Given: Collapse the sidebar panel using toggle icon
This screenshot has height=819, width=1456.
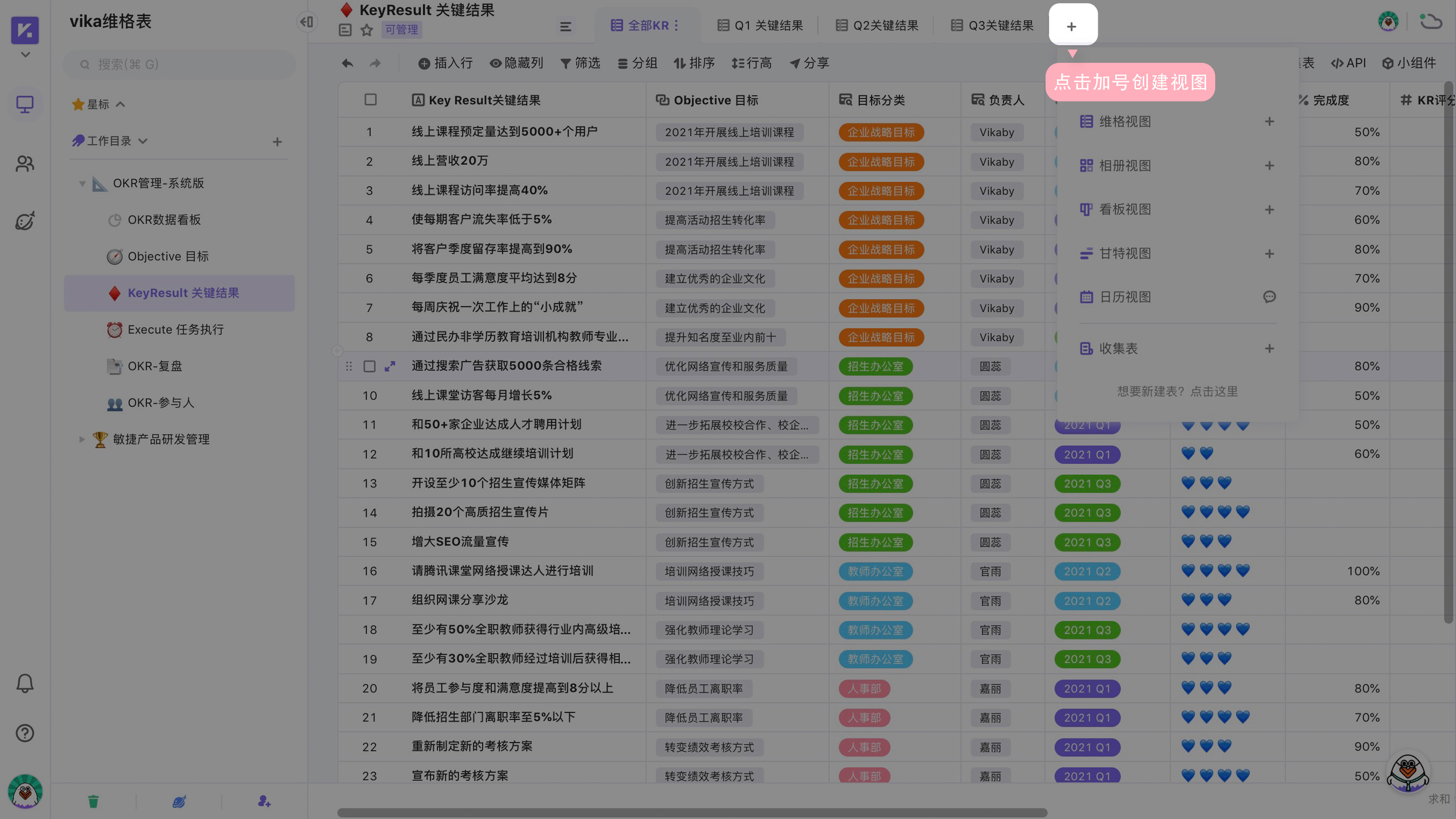Looking at the screenshot, I should pyautogui.click(x=307, y=22).
